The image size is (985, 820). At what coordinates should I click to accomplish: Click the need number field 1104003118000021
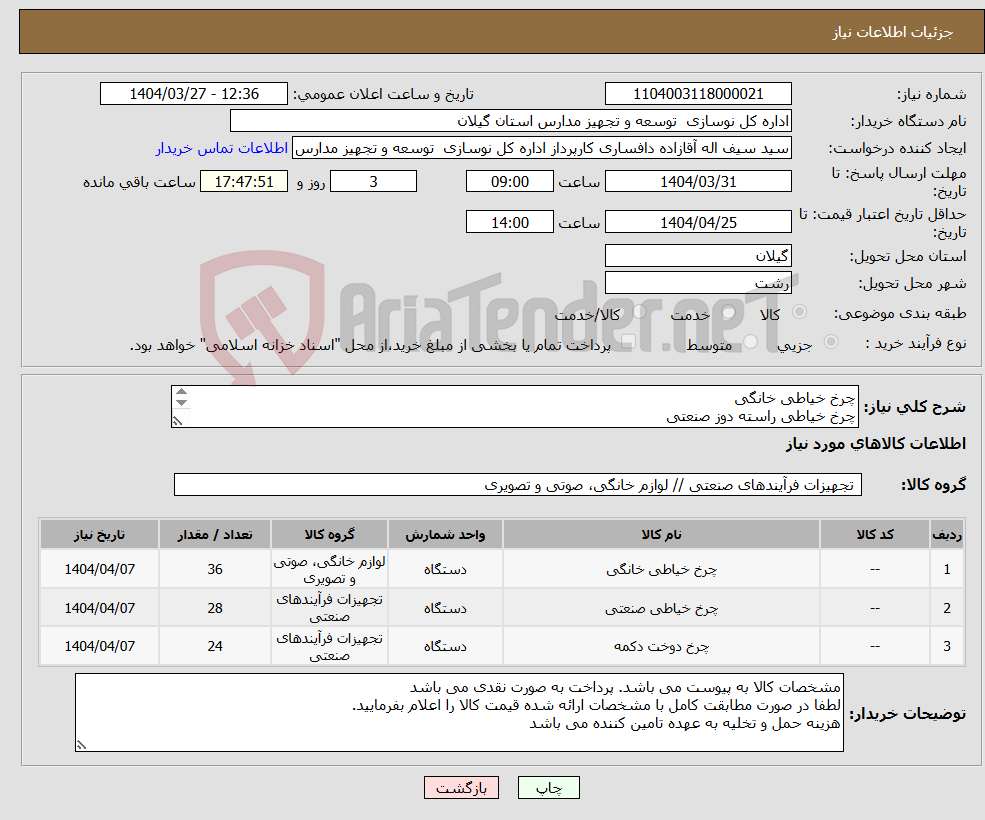click(698, 94)
